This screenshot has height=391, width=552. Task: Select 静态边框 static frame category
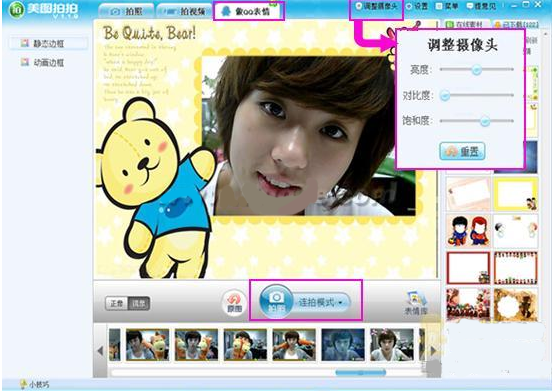pos(48,44)
